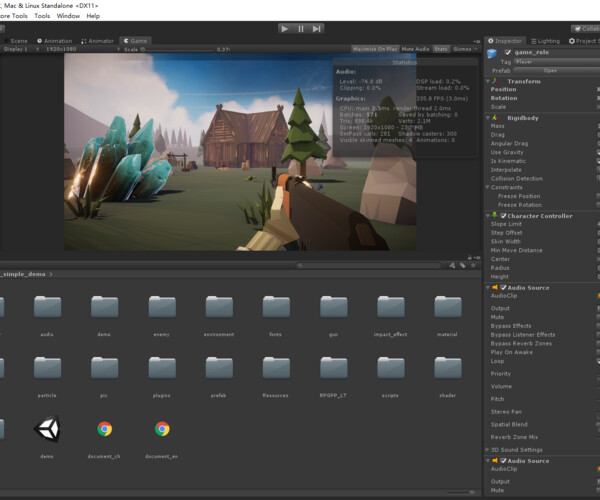Disable the Character Controller component checkbox
Screen dimensions: 600x500
pos(504,216)
